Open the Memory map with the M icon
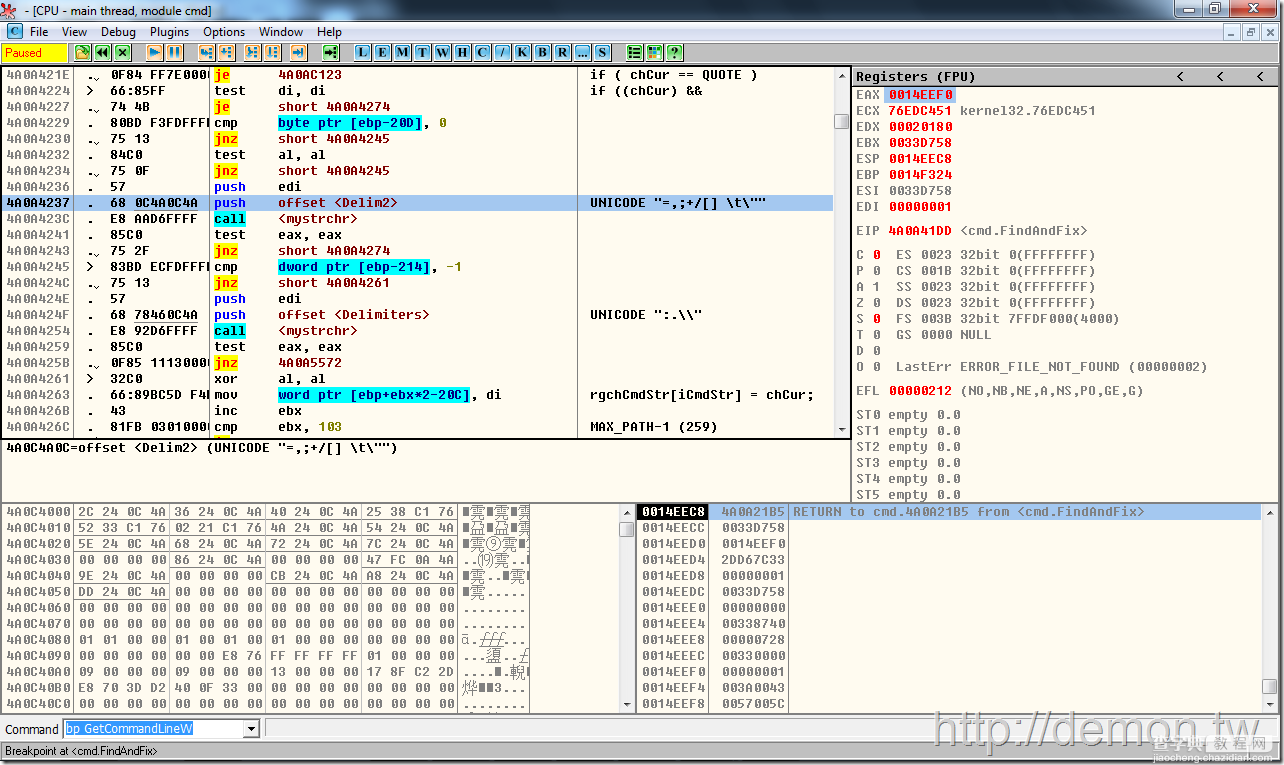Image resolution: width=1284 pixels, height=765 pixels. (402, 52)
